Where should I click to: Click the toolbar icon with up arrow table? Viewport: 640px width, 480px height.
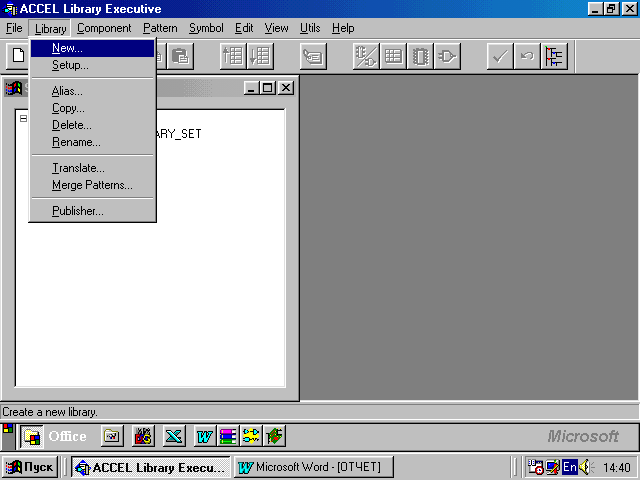233,56
